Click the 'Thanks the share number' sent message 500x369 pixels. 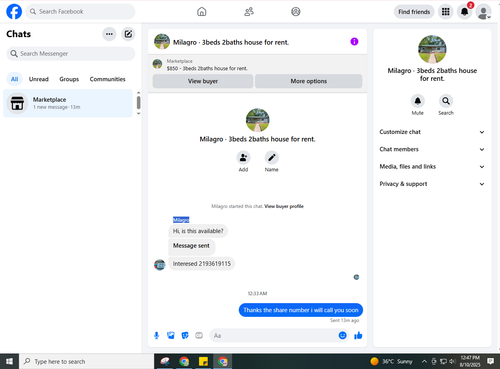pyautogui.click(x=301, y=310)
